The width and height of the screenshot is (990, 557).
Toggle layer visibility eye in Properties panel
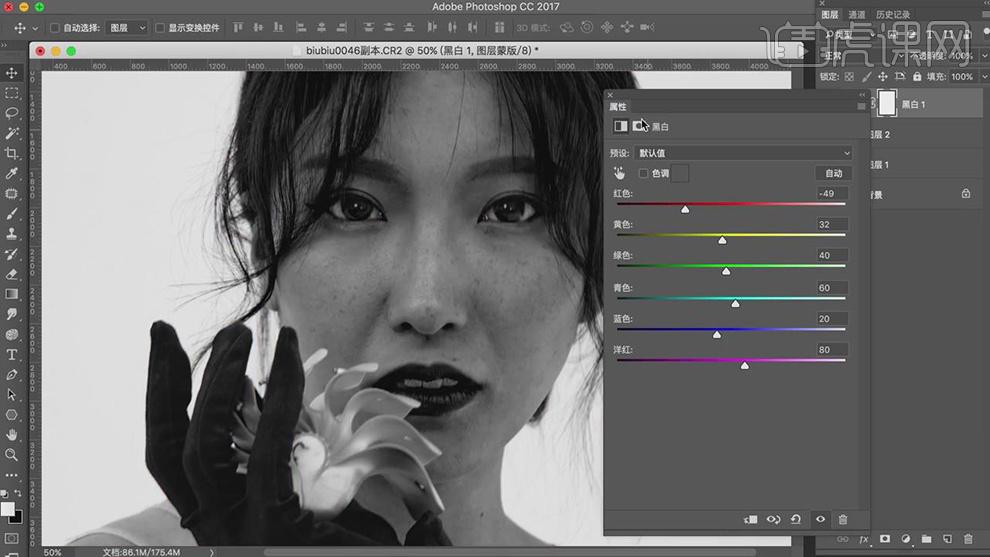[x=820, y=519]
